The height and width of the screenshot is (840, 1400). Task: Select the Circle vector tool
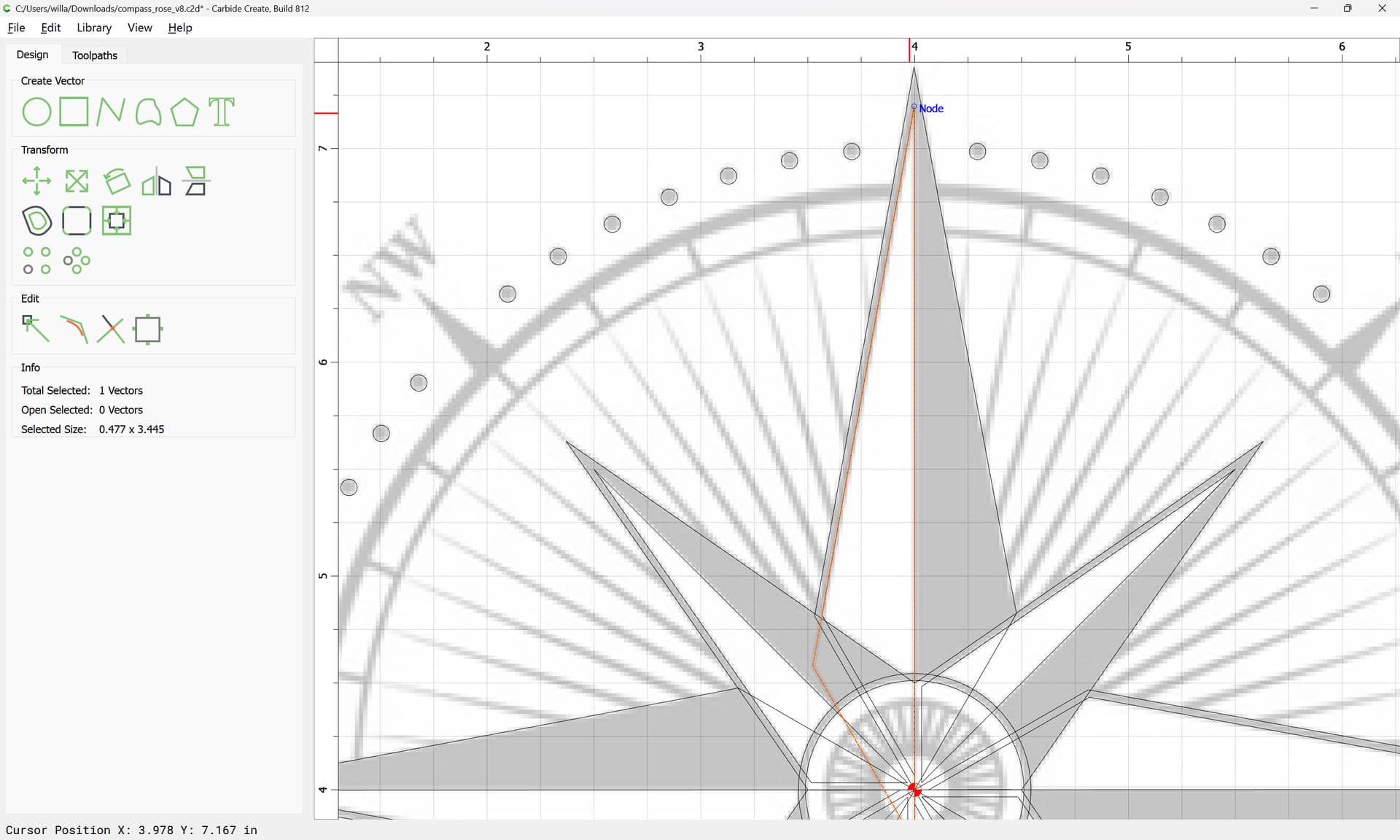pyautogui.click(x=36, y=112)
